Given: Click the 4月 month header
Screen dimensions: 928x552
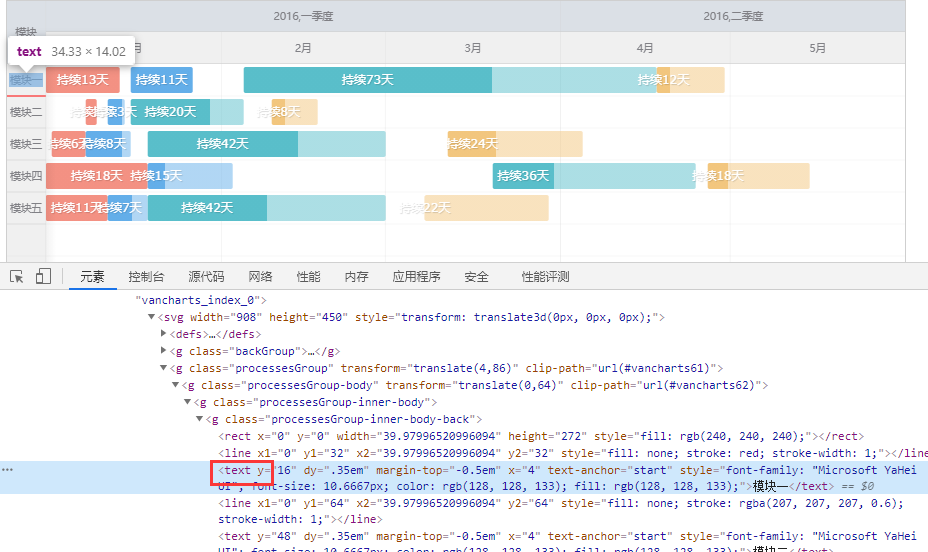Looking at the screenshot, I should pos(645,48).
